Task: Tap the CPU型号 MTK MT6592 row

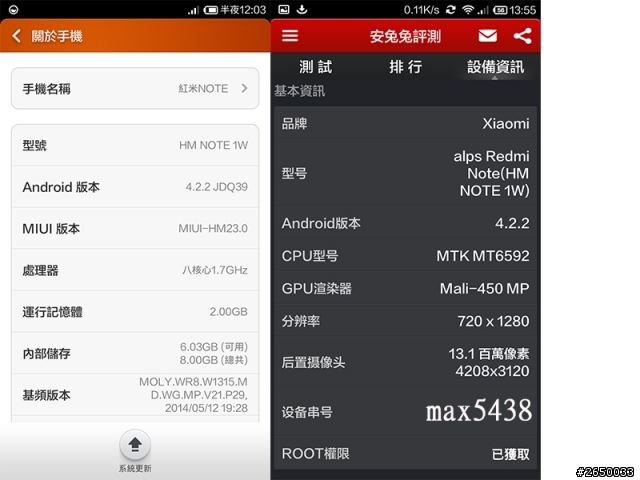Action: click(x=405, y=256)
